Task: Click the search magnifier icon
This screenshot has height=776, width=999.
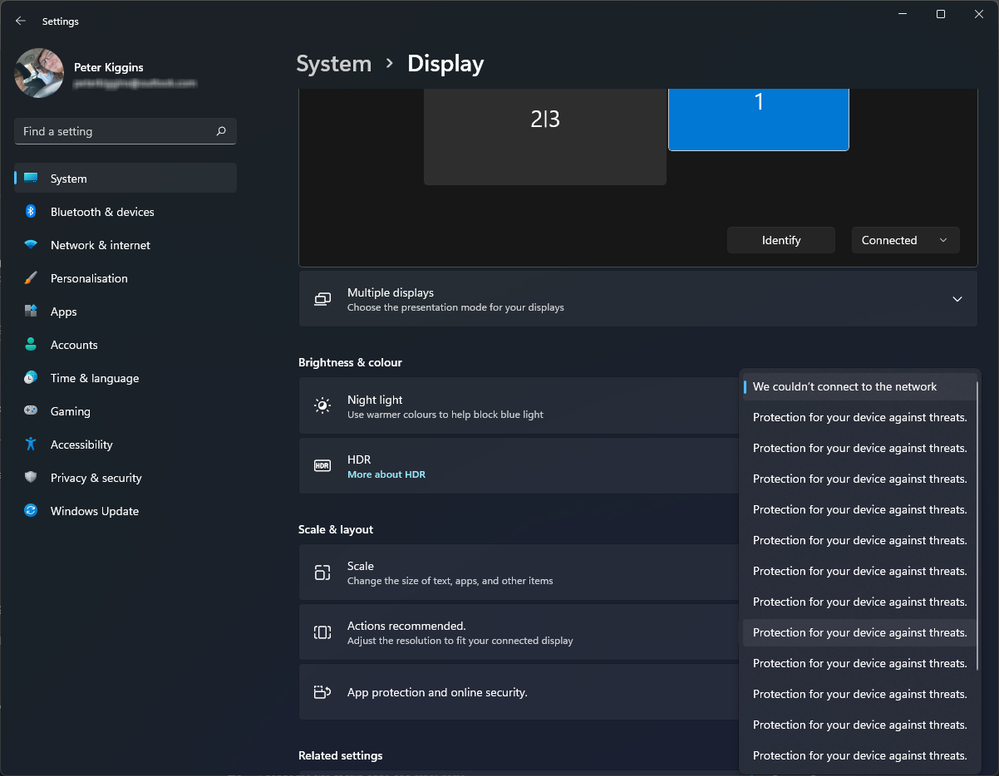Action: click(x=221, y=131)
